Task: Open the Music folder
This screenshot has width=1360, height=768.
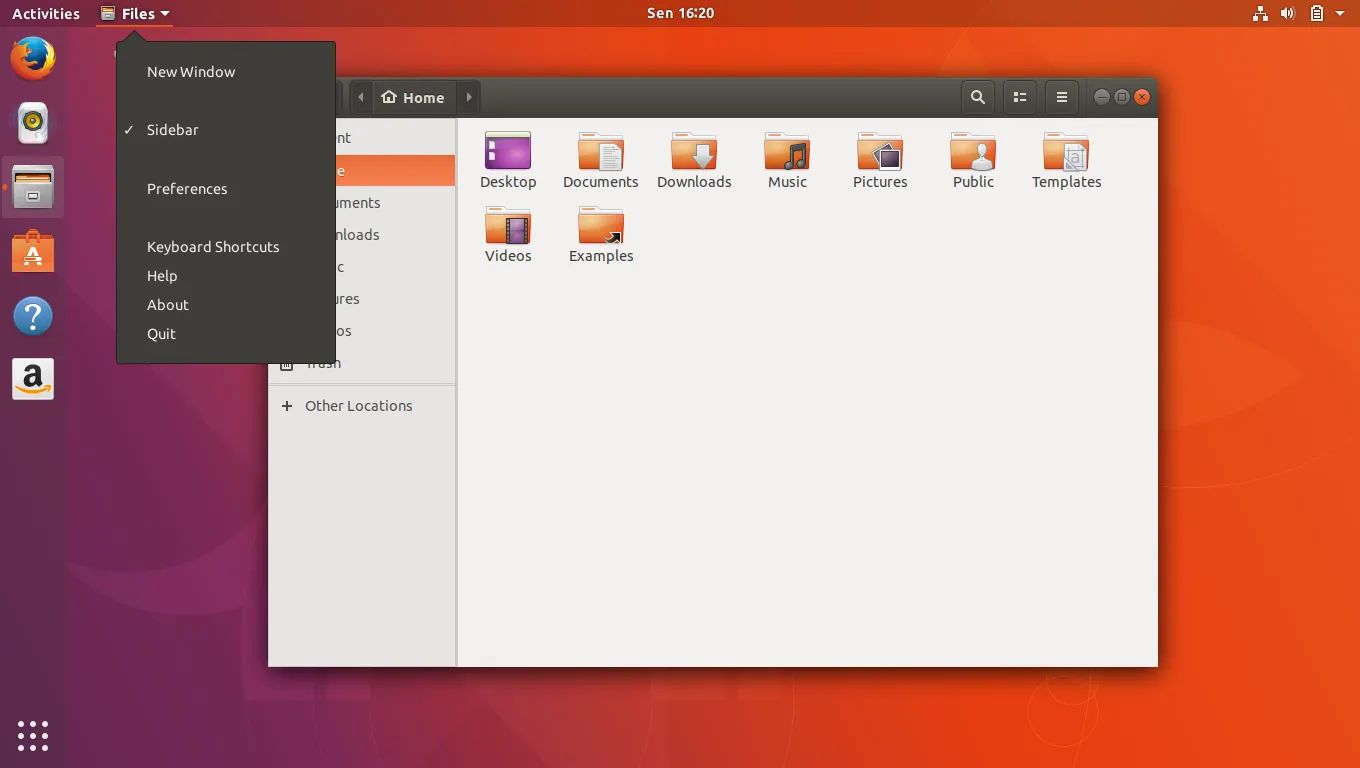Action: 787,160
